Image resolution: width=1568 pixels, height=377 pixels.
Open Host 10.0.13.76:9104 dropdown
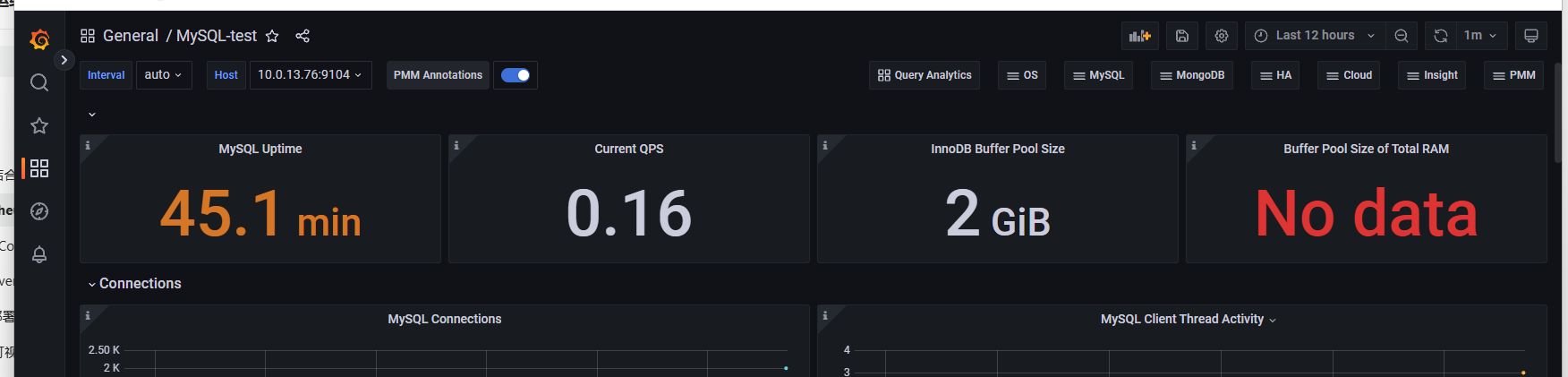[310, 75]
